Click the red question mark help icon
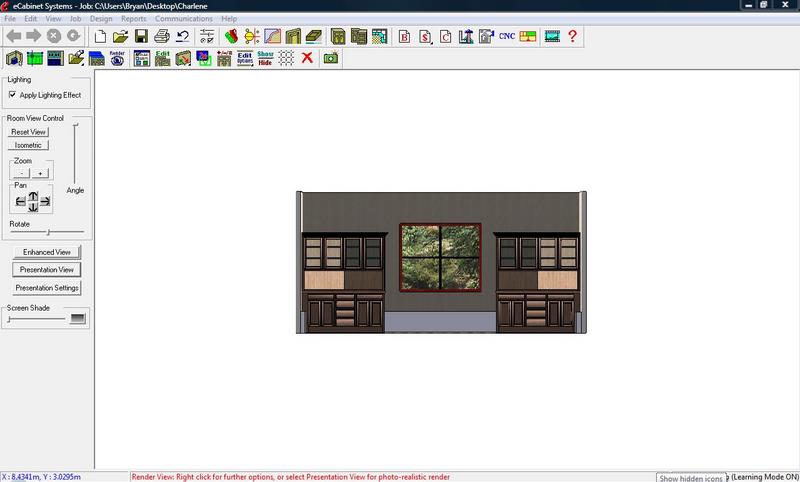The image size is (800, 482). coord(572,36)
